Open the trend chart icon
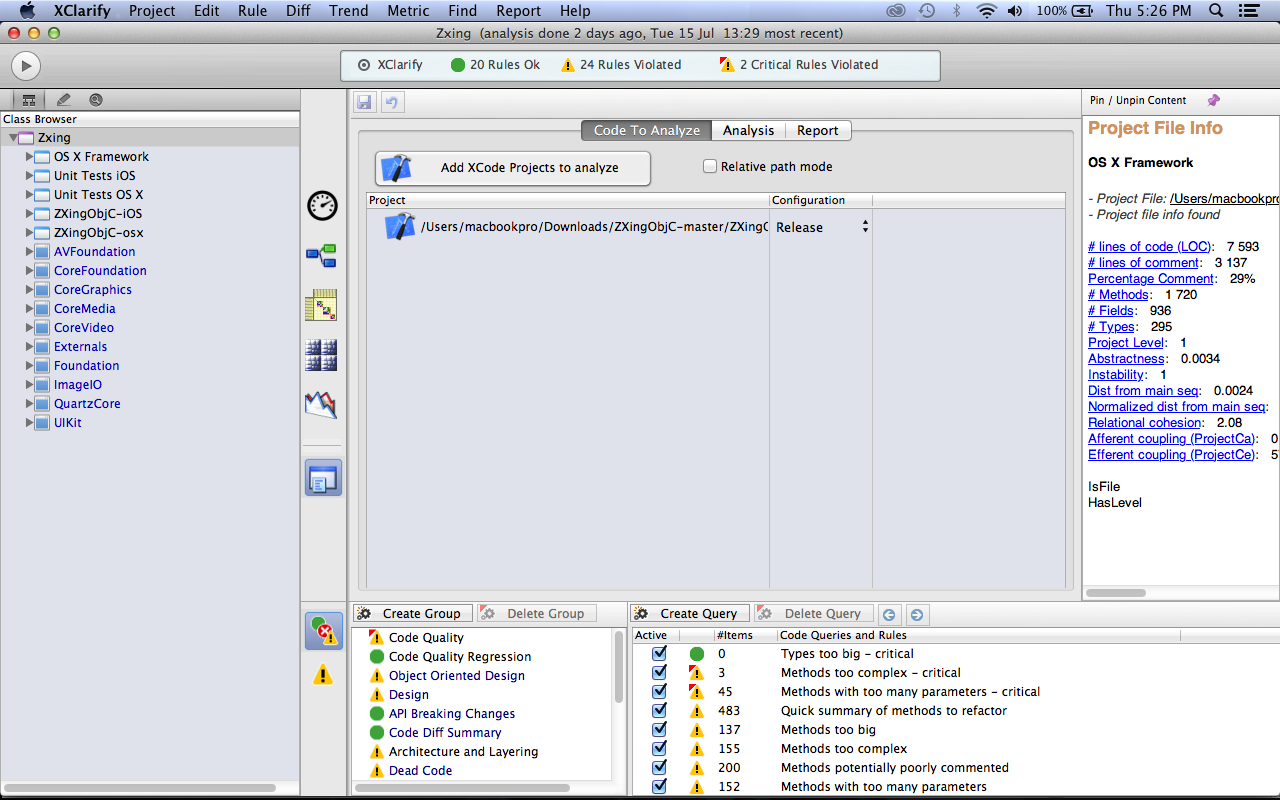The height and width of the screenshot is (800, 1280). [321, 404]
